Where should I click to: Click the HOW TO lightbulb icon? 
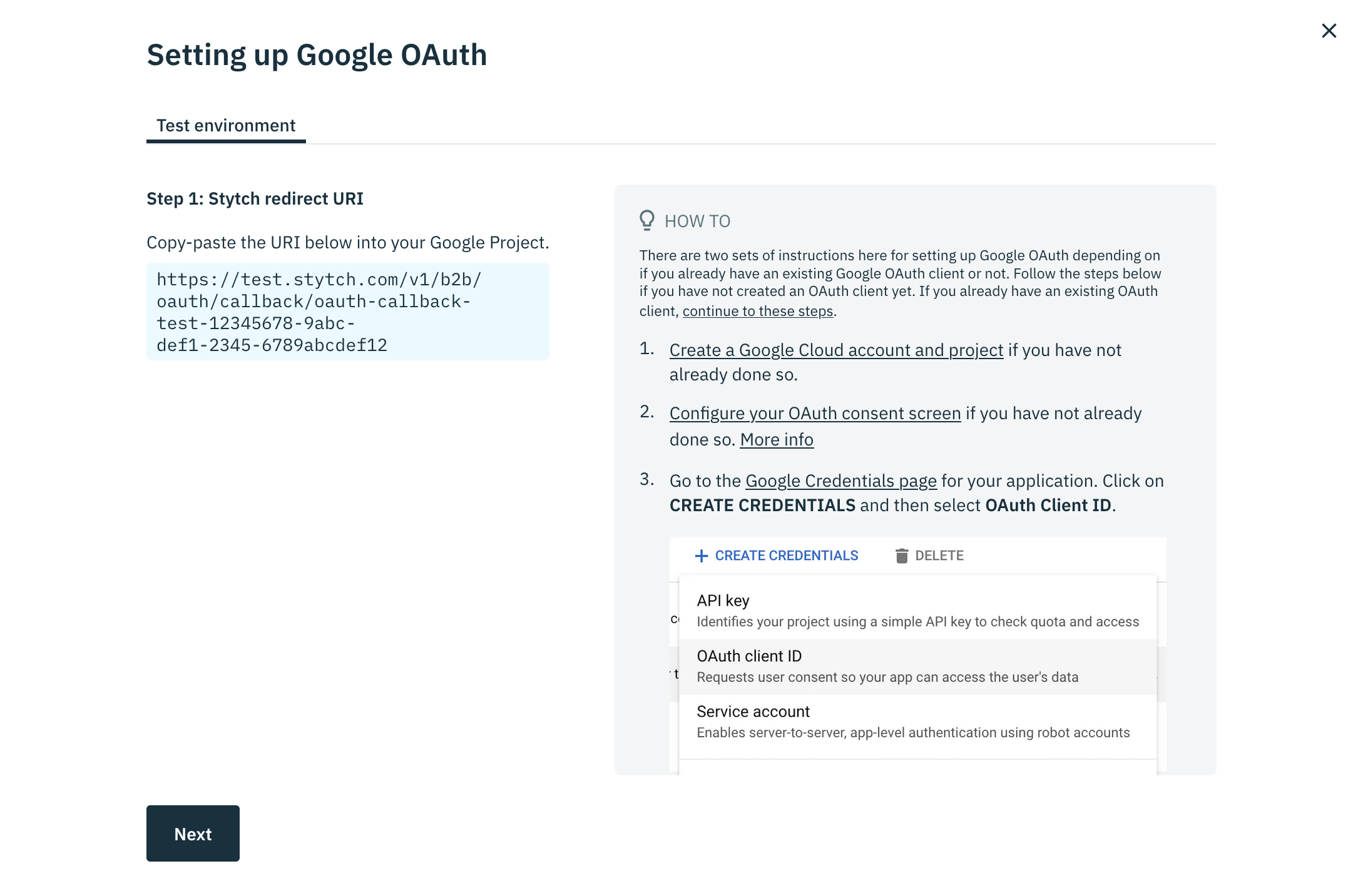tap(647, 220)
